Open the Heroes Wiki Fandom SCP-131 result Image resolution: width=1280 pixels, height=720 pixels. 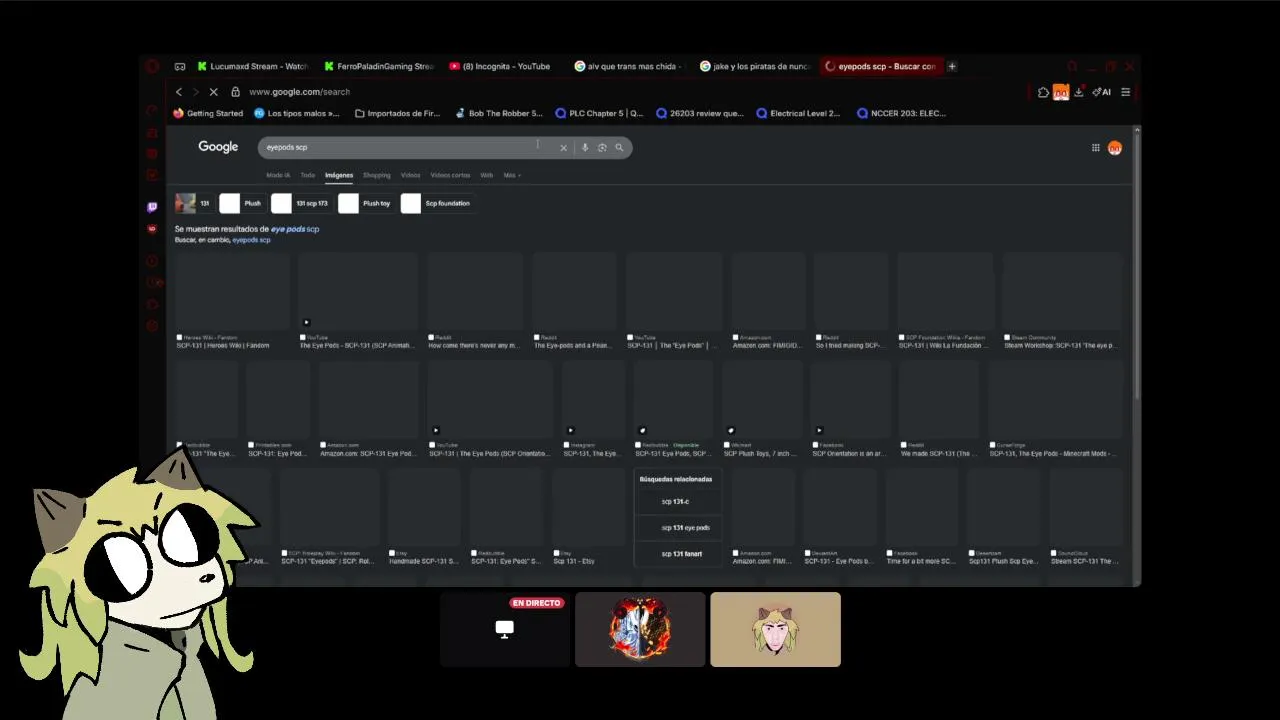(x=232, y=300)
